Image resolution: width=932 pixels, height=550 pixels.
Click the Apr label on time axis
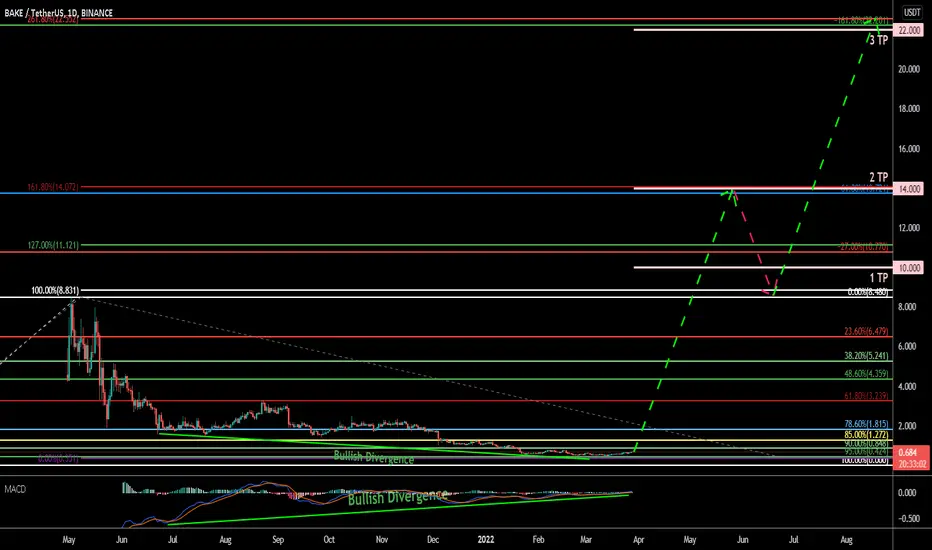click(x=638, y=540)
